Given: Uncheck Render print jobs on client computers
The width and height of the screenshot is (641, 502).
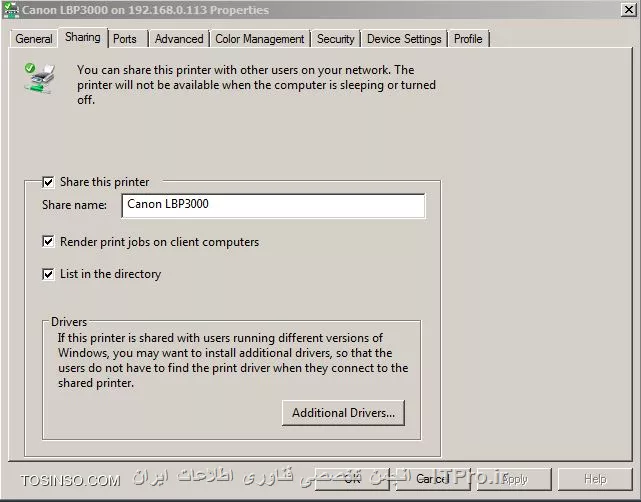Looking at the screenshot, I should [x=48, y=242].
